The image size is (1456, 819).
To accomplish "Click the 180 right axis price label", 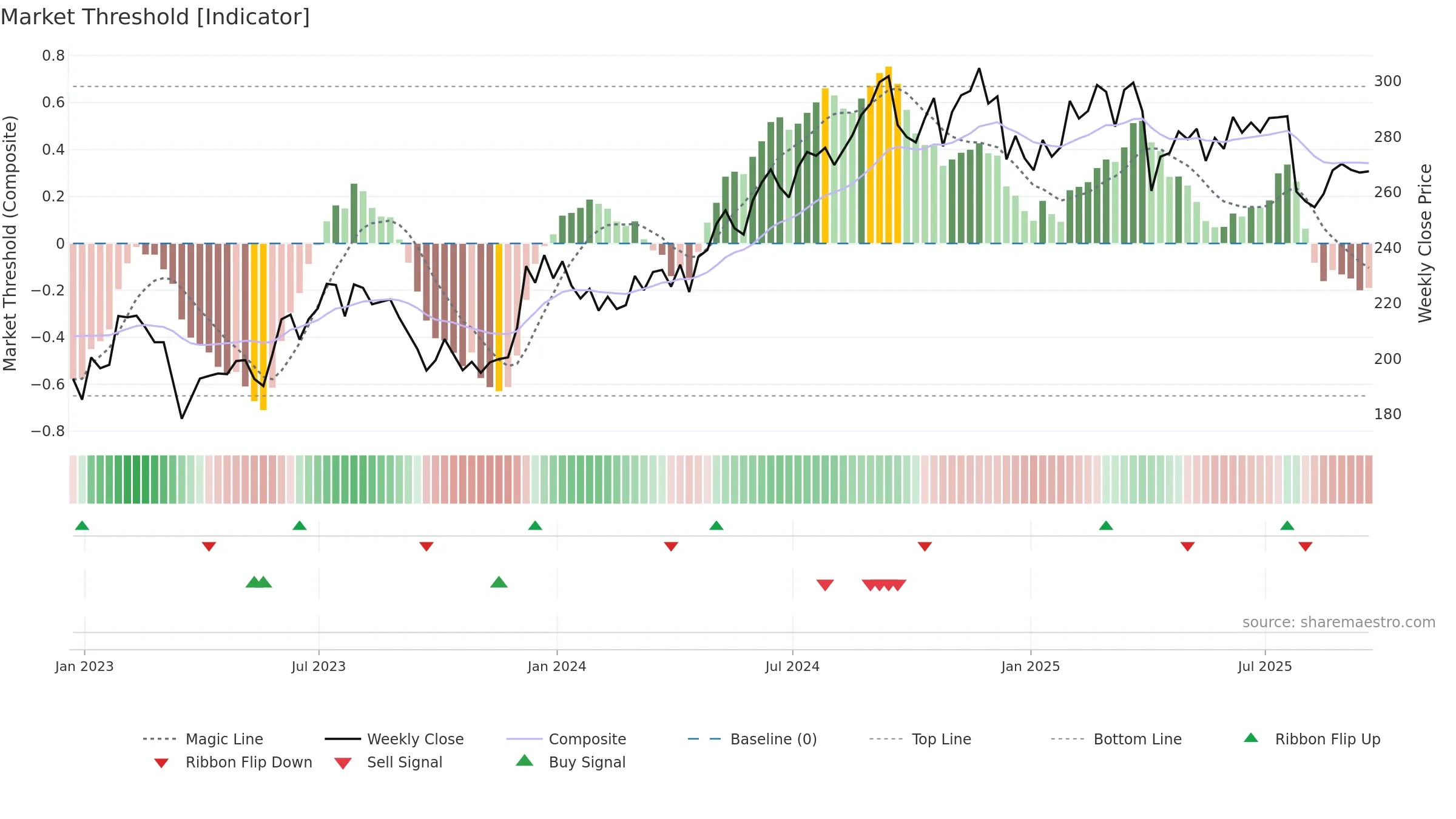I will point(1388,414).
